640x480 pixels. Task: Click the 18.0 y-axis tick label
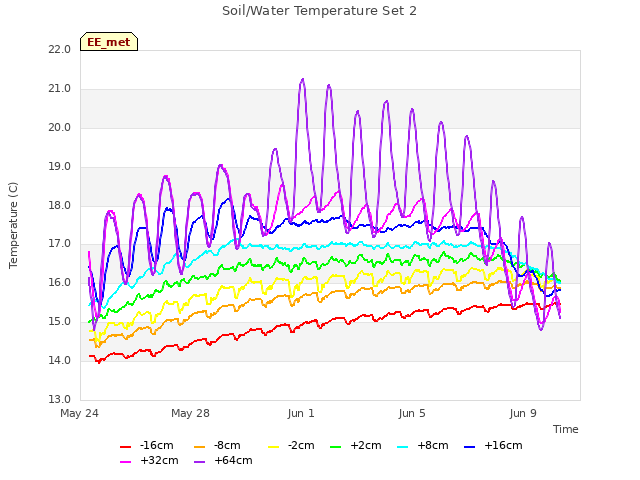tap(59, 205)
